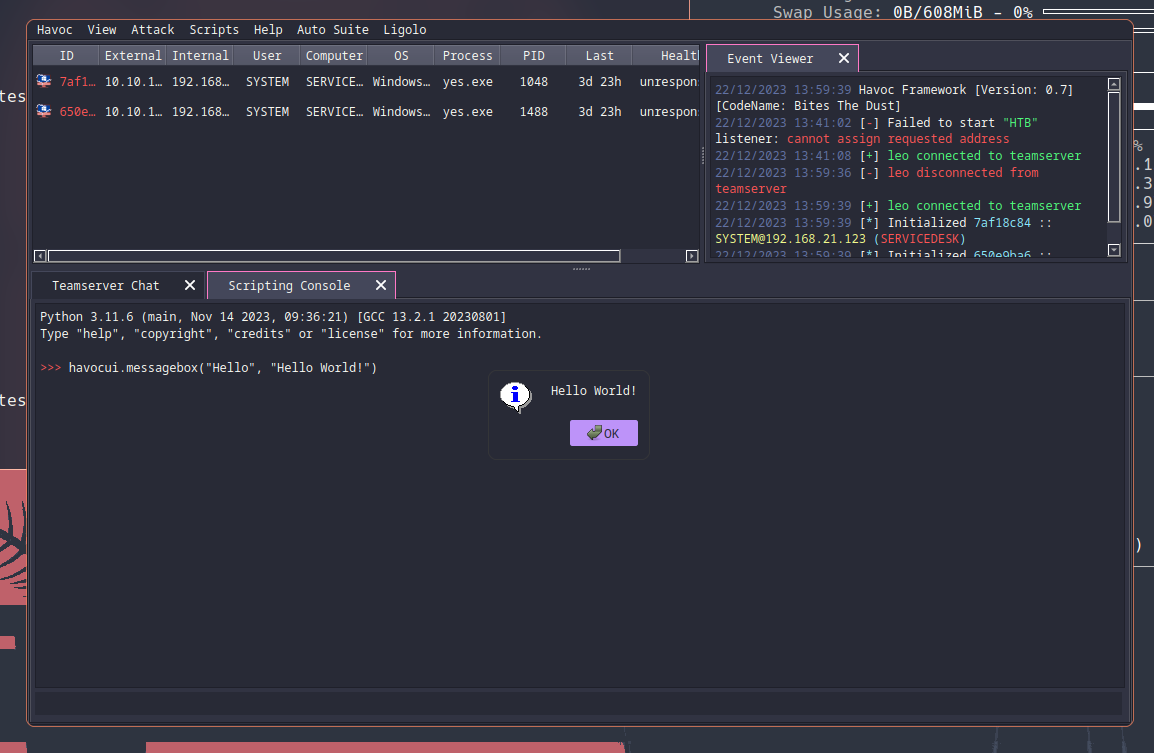Open the Scripts menu

(x=214, y=30)
